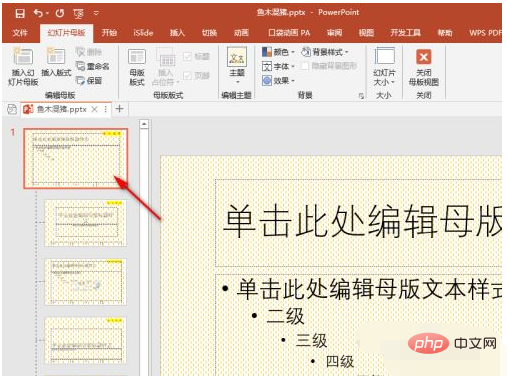507x376 pixels.
Task: Switch to the 开始 tab
Action: click(109, 33)
